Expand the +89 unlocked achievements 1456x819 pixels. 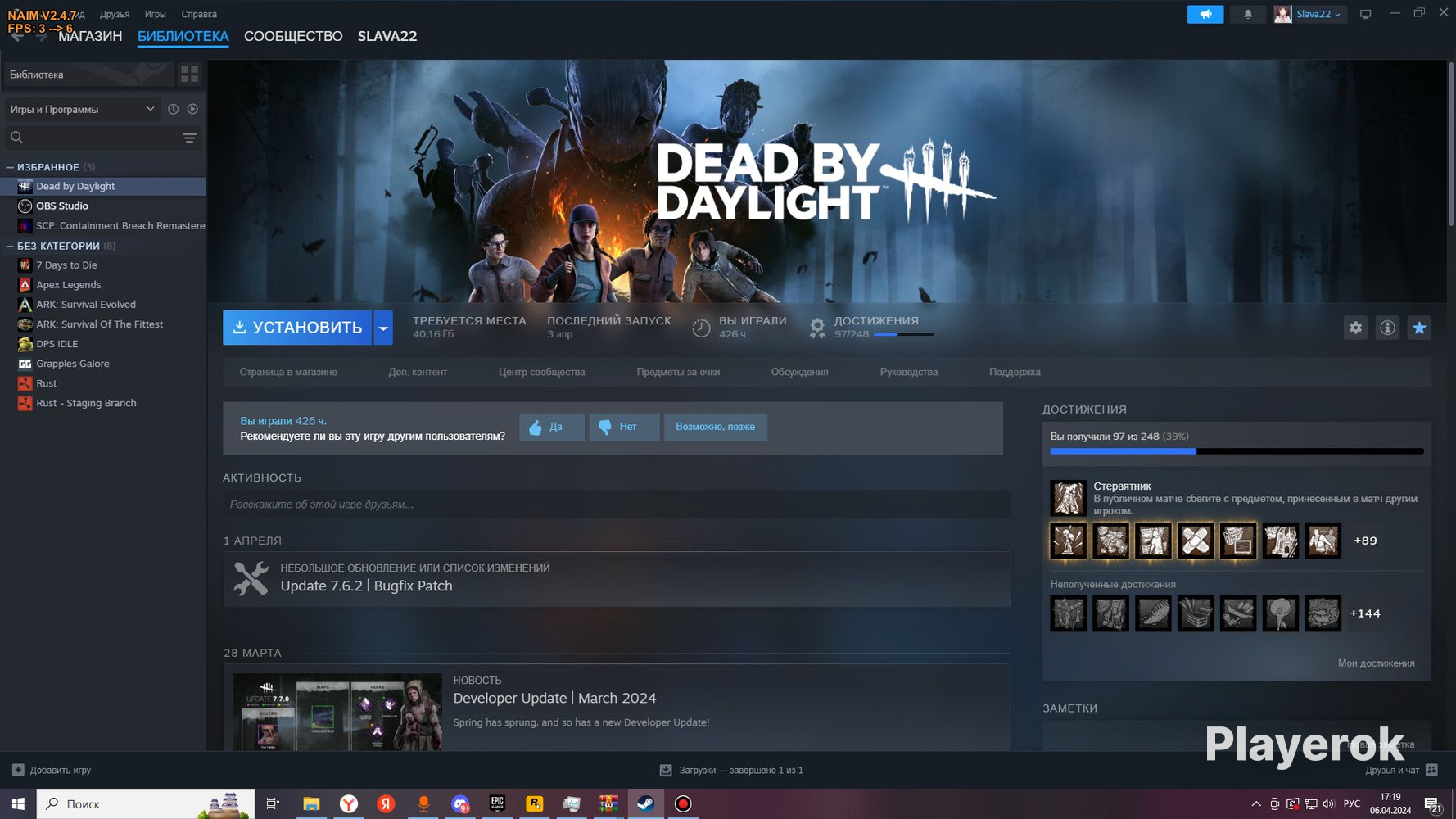pyautogui.click(x=1365, y=541)
